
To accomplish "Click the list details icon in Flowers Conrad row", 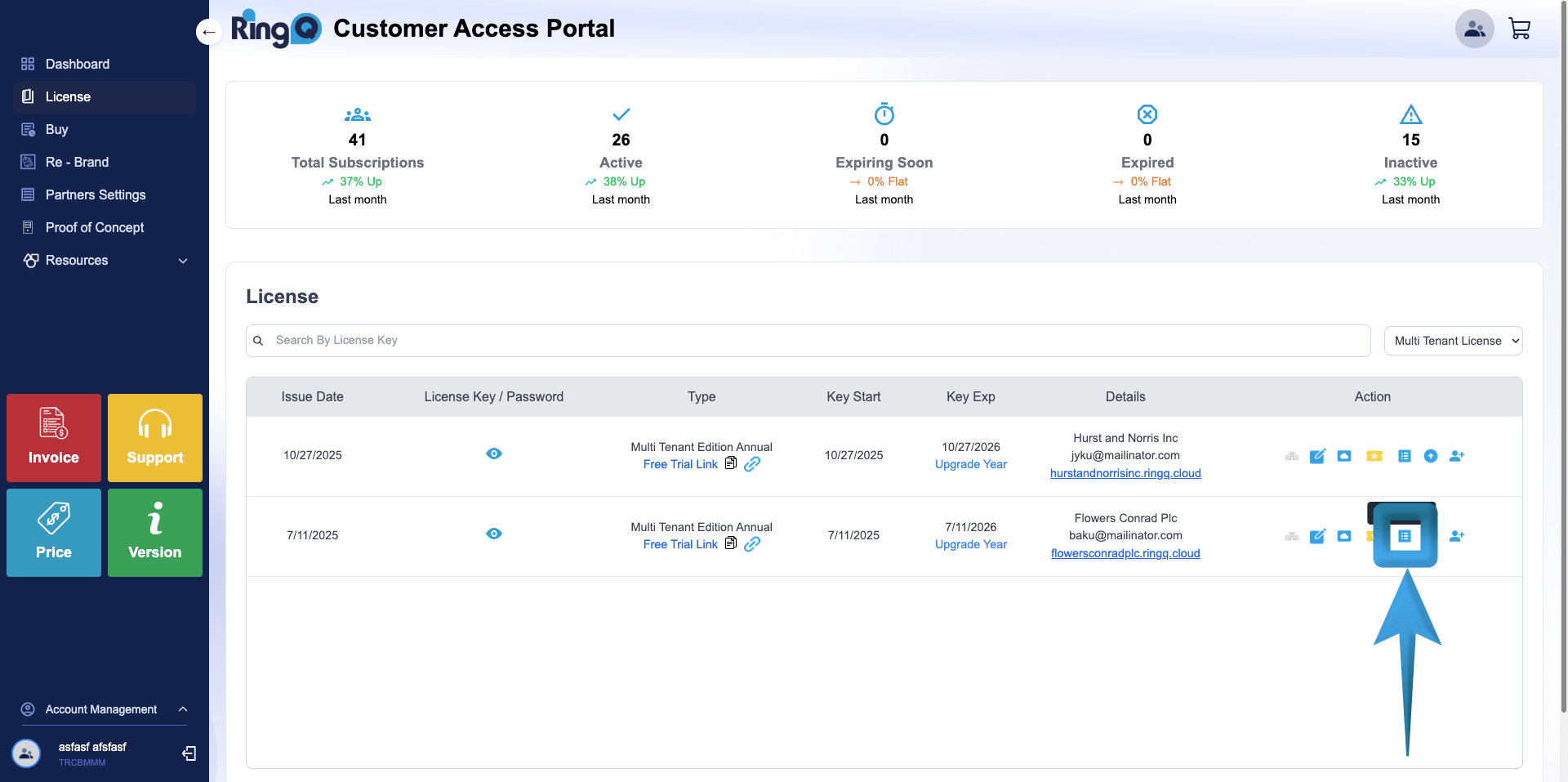I will point(1405,536).
